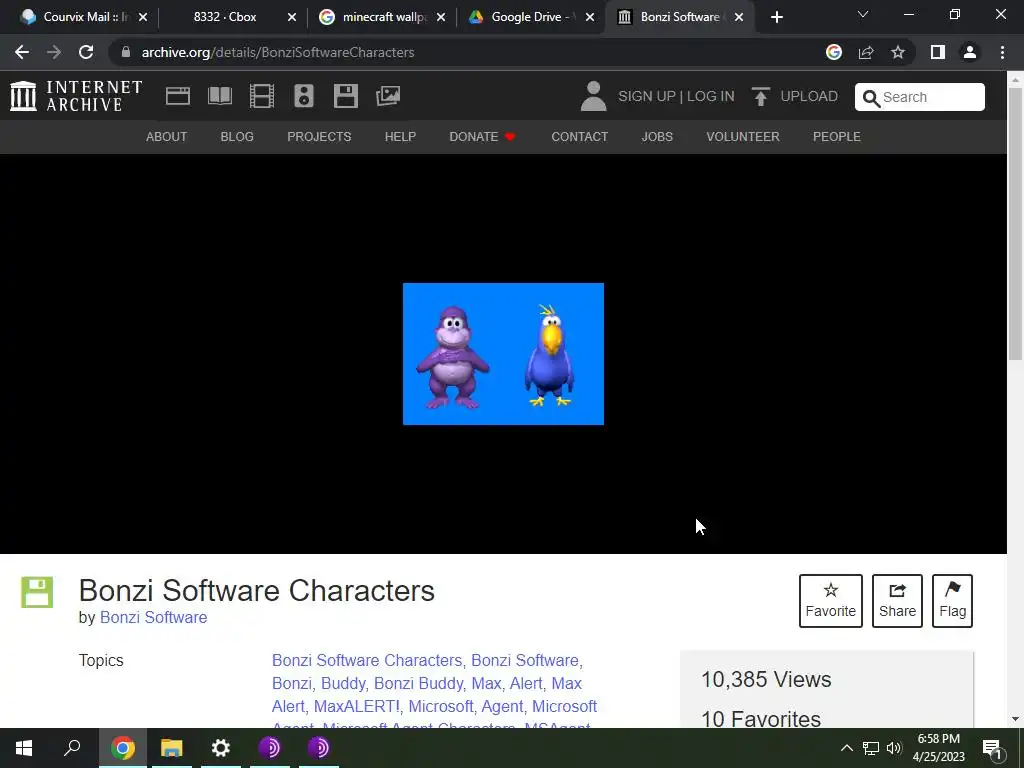Screen dimensions: 1024x768
Task: Open the Audio speaker icon
Action: coord(304,96)
